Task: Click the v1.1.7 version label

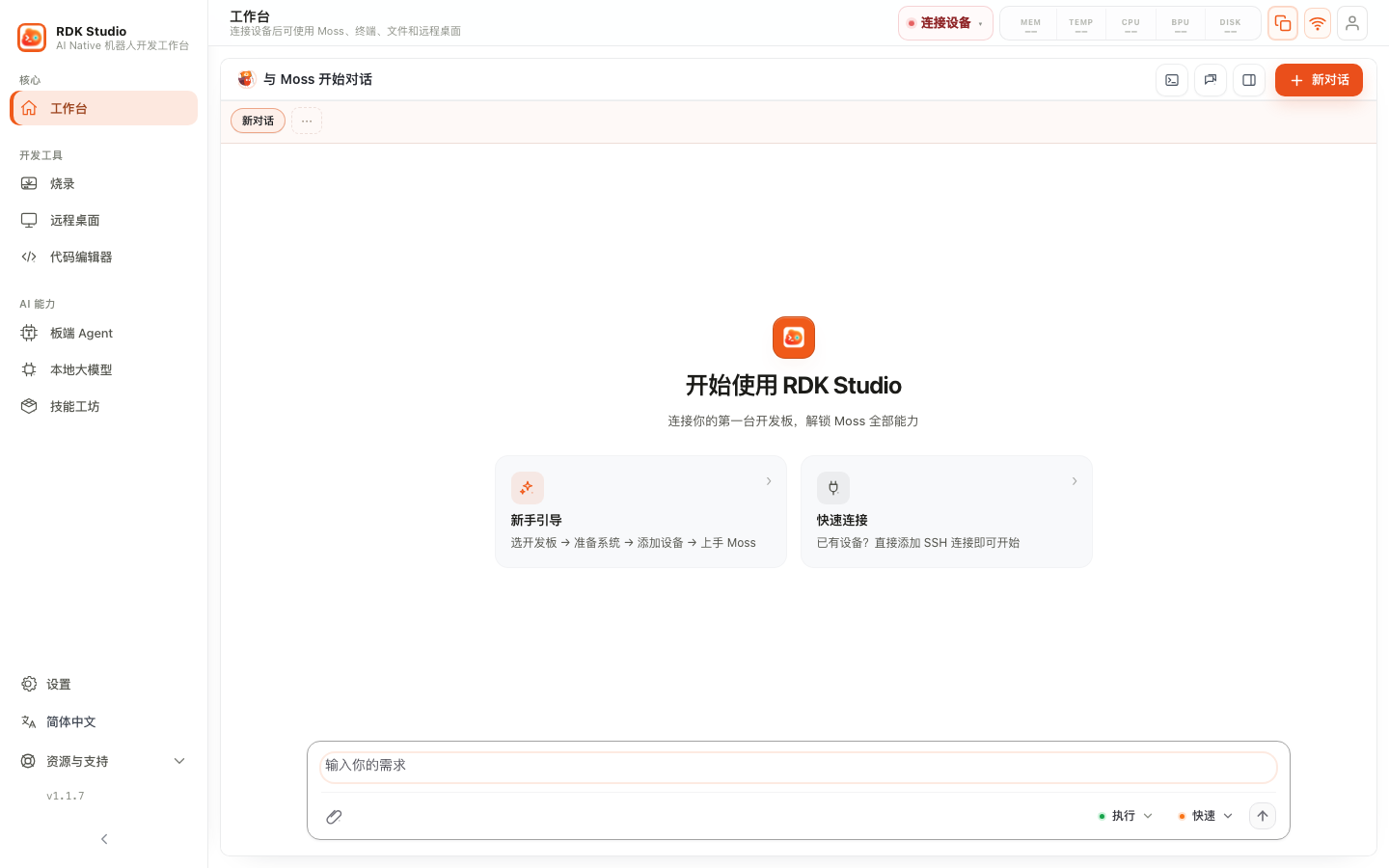Action: coord(66,796)
